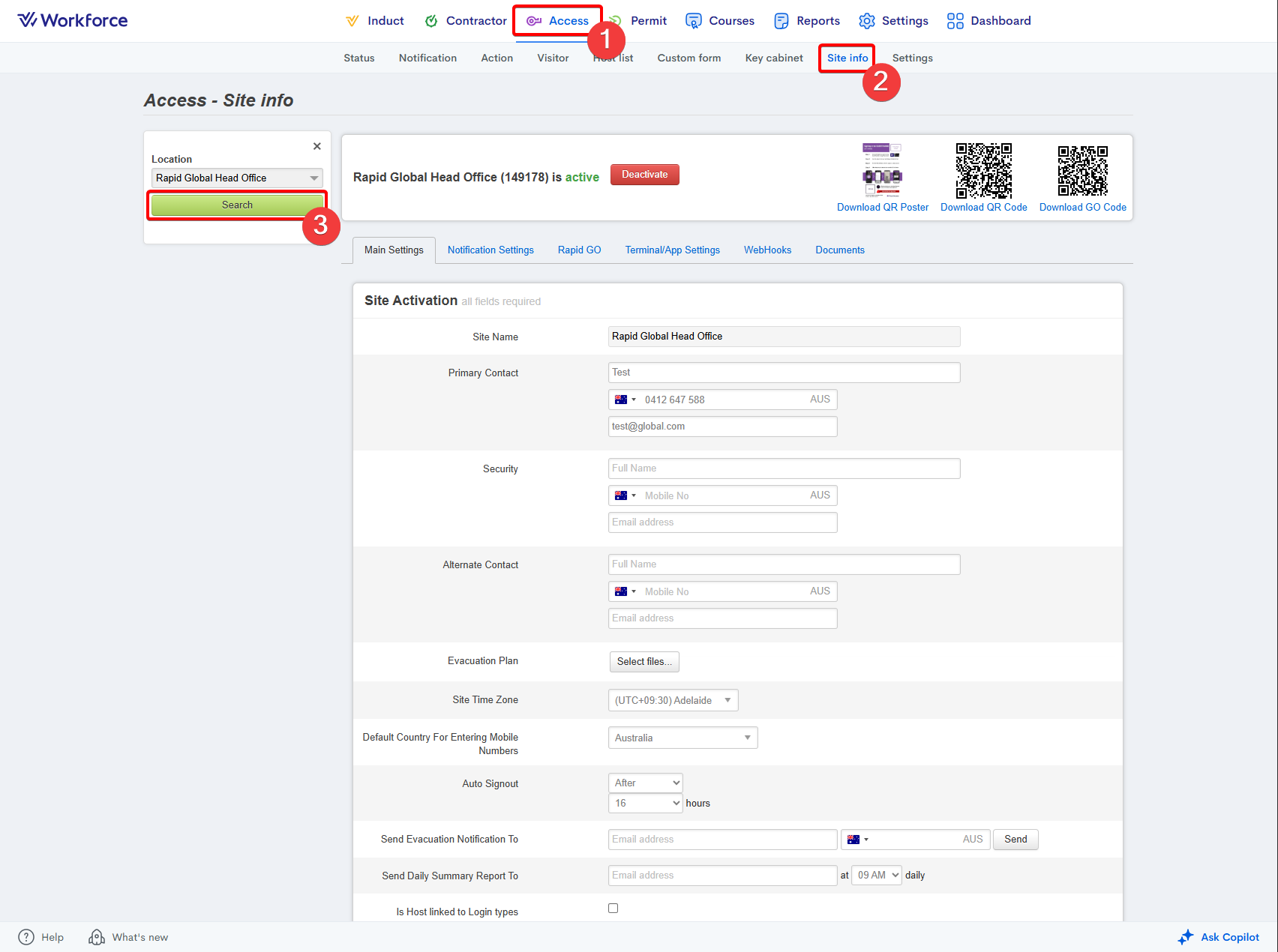Click the Download QR Poster thumbnail
This screenshot has height=952, width=1278.
coord(882,170)
